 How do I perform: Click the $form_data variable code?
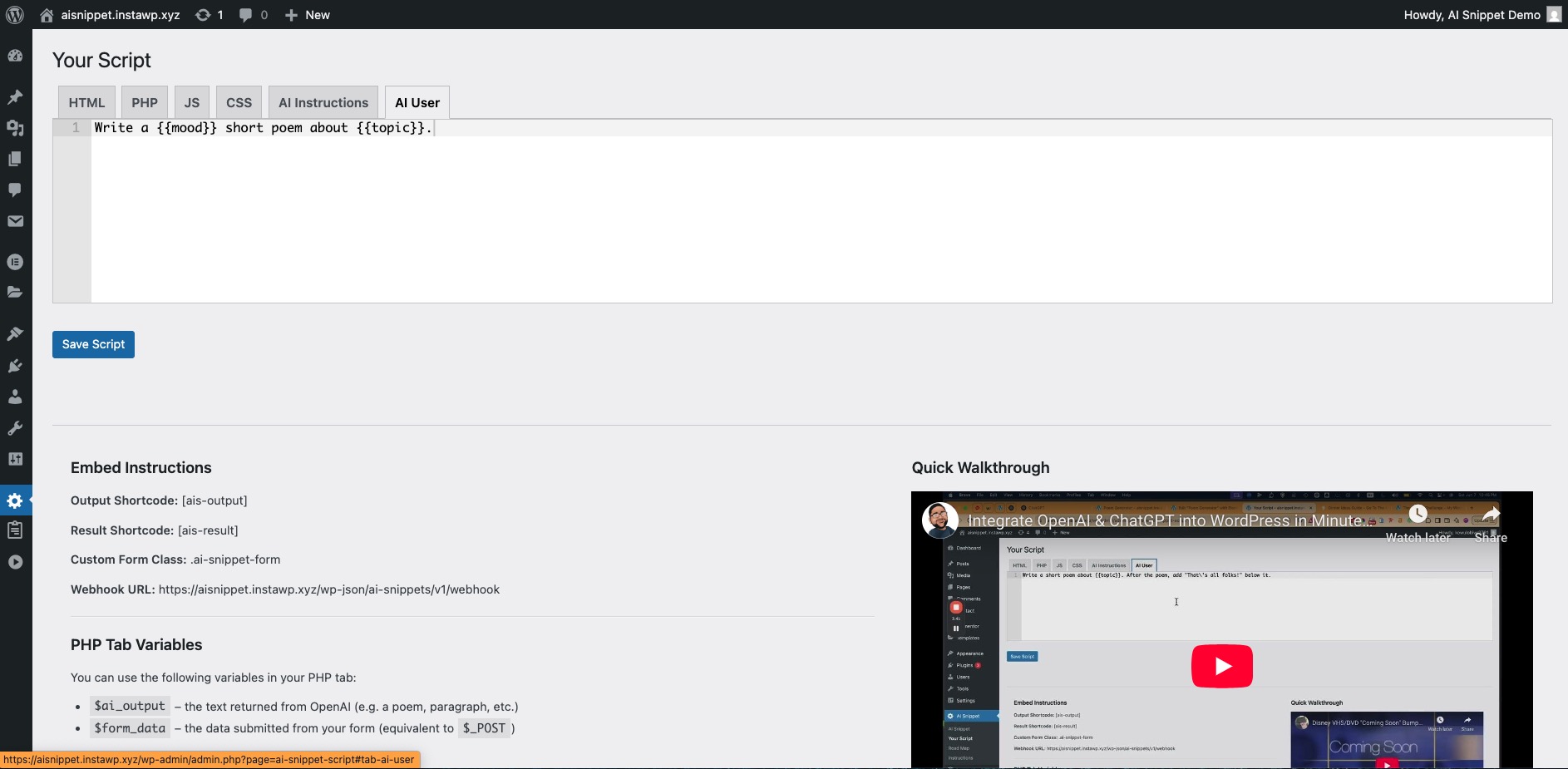point(130,727)
